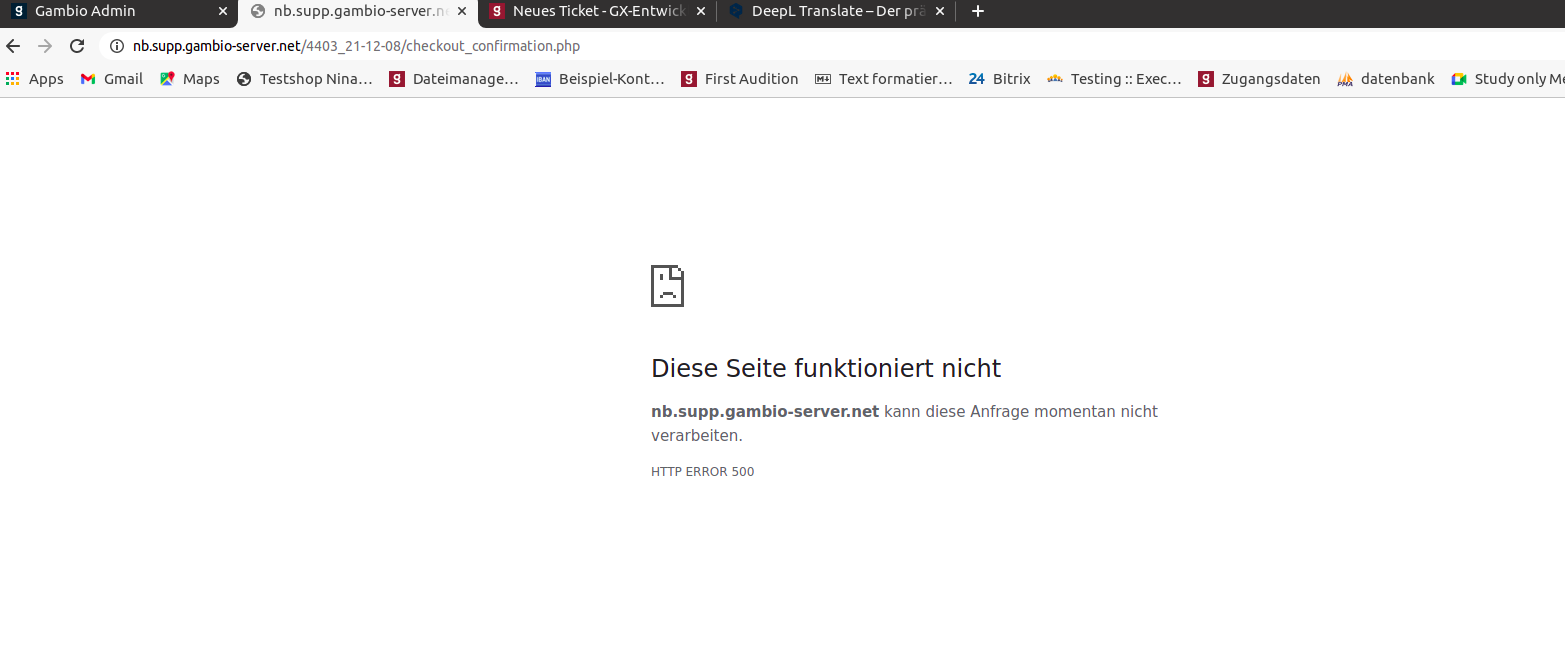Screen dimensions: 1565x661
Task: Switch to the DeepL Translate tab
Action: point(836,12)
